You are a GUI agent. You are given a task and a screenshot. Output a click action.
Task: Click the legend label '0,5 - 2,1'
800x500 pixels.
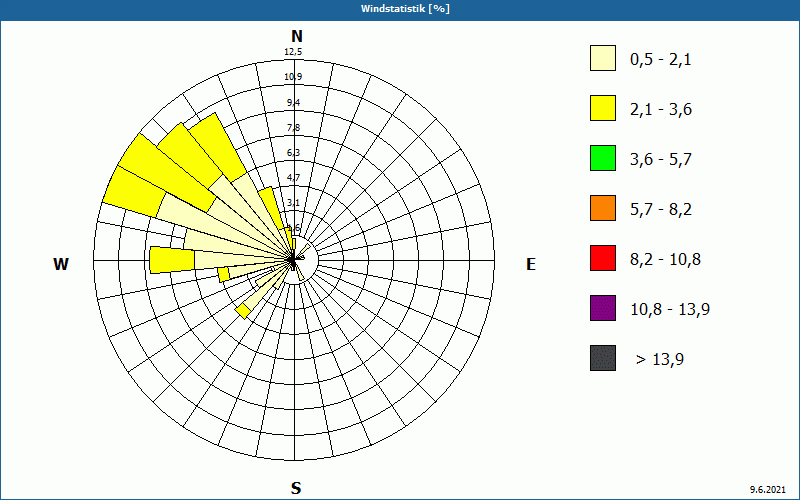[661, 60]
